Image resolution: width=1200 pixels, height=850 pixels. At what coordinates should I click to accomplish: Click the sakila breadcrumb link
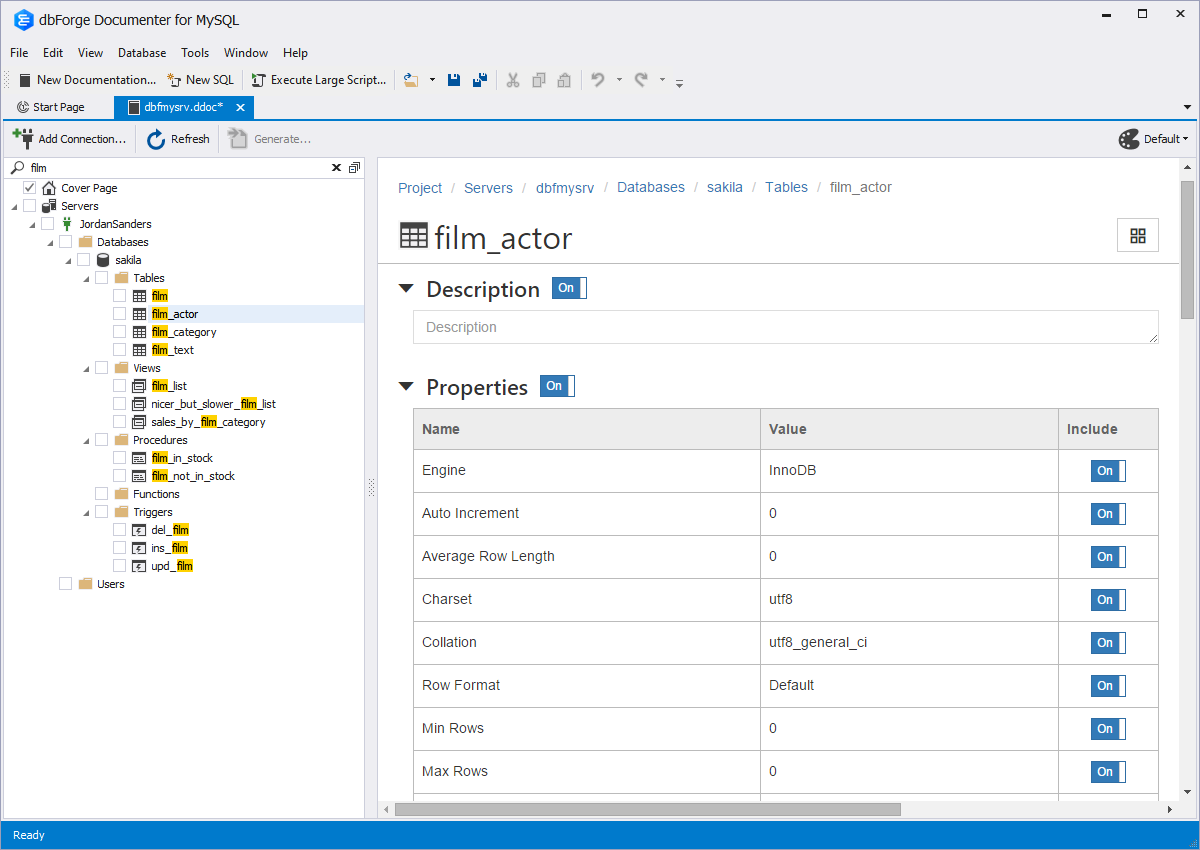point(725,187)
